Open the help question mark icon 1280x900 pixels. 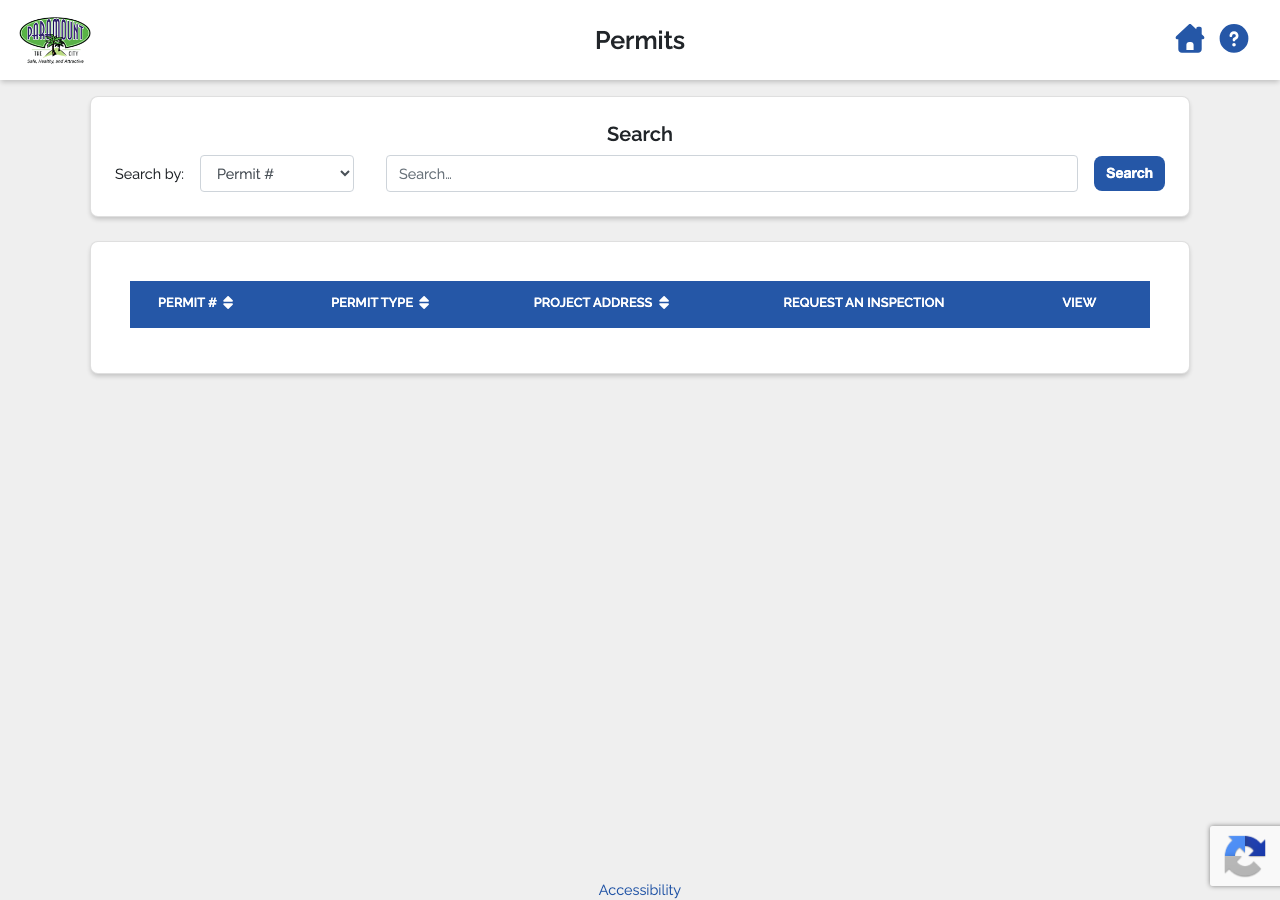pyautogui.click(x=1234, y=39)
